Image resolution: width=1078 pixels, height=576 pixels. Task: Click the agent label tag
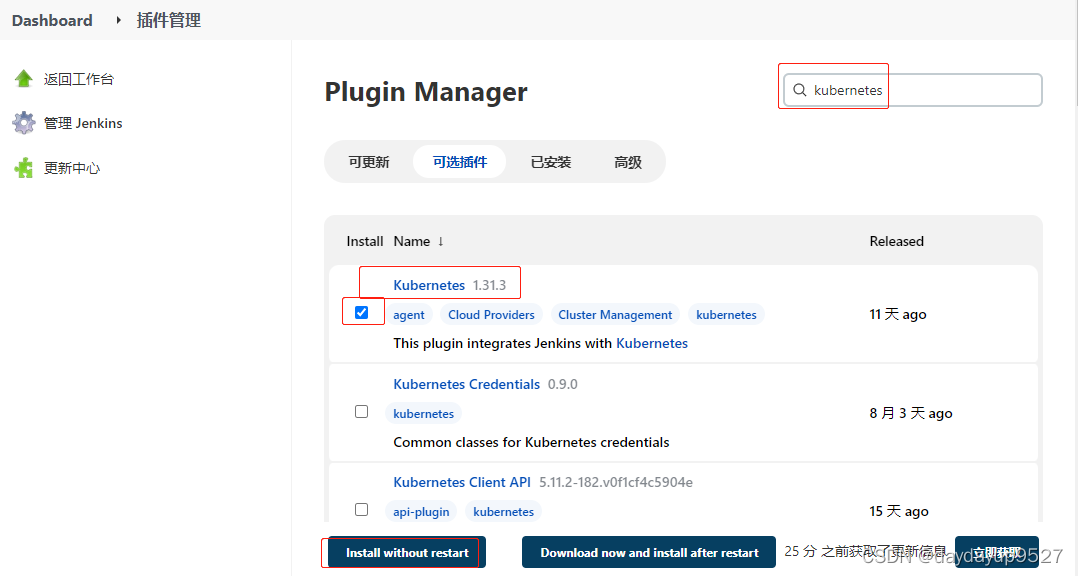click(408, 315)
